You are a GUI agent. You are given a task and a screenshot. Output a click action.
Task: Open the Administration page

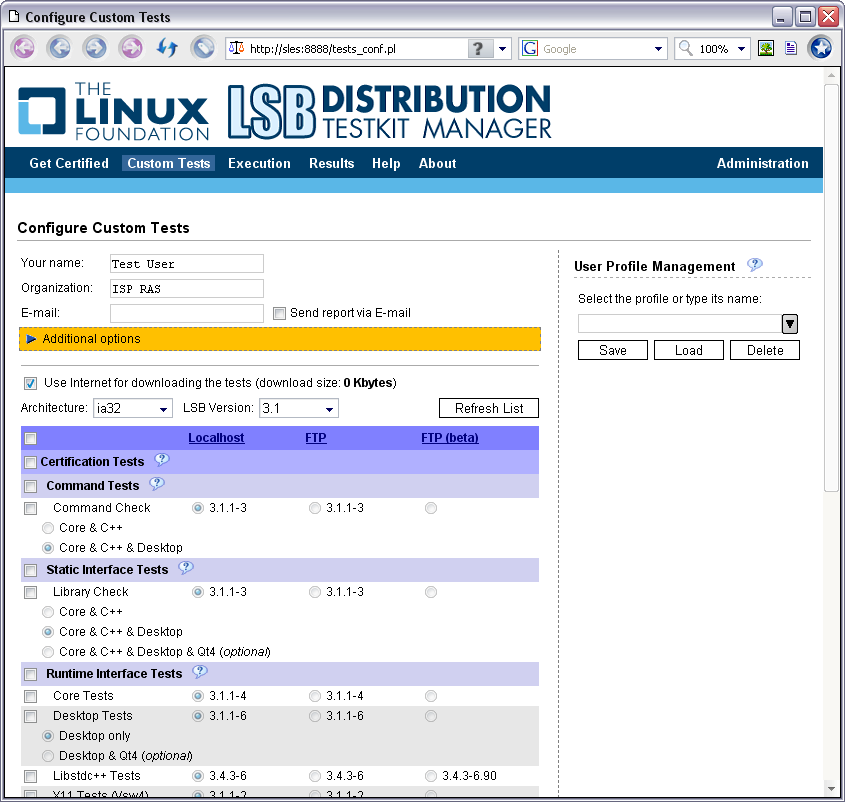tap(763, 163)
